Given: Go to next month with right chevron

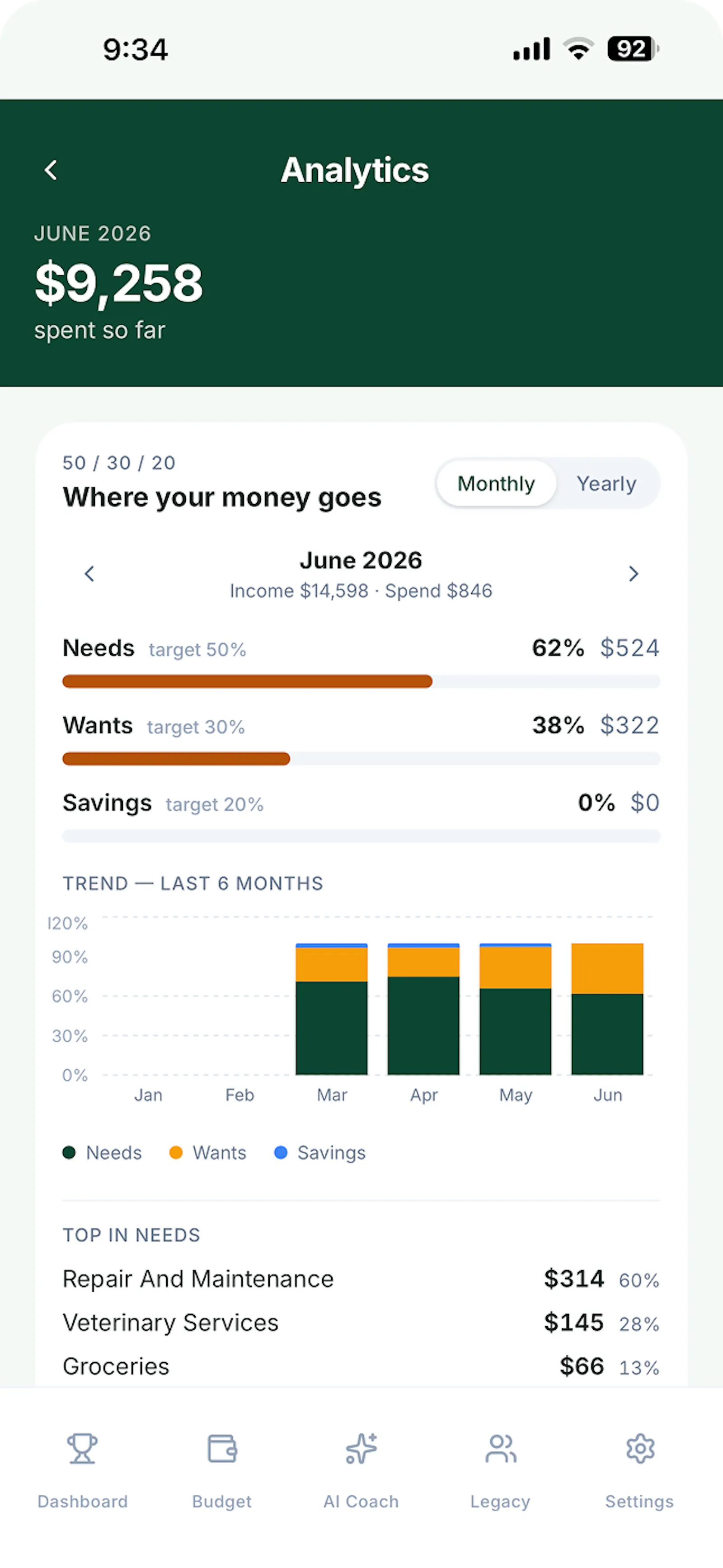Looking at the screenshot, I should point(633,573).
